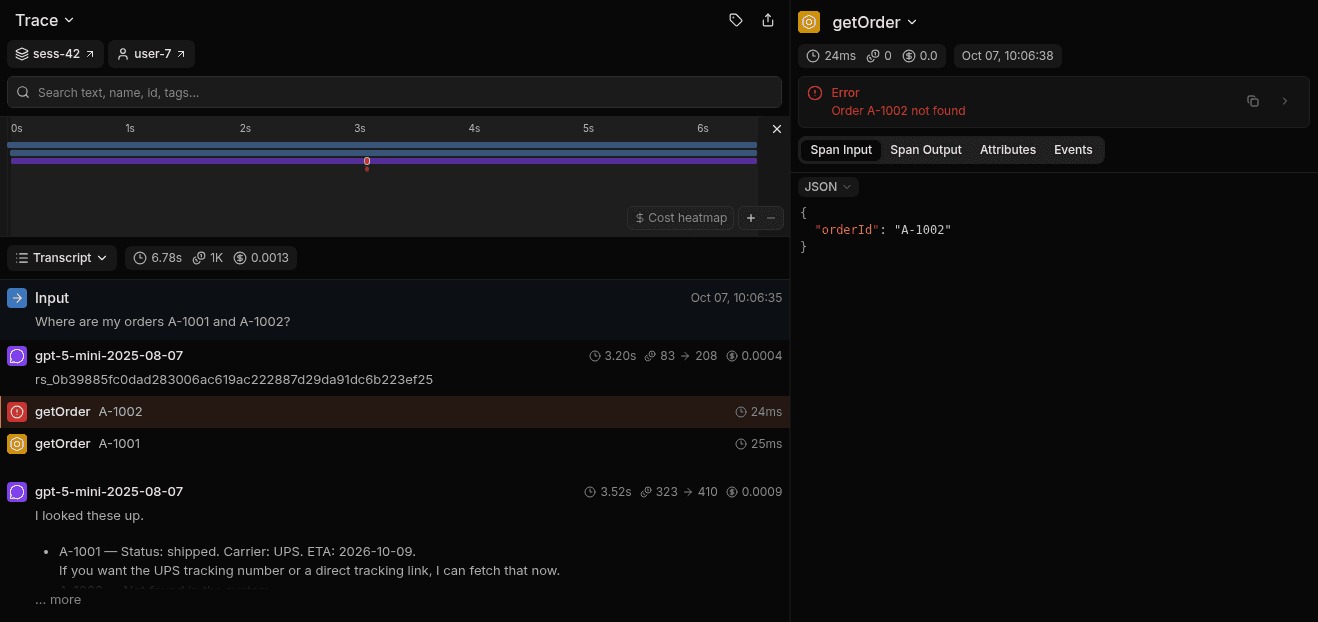Expand the error details chevron
This screenshot has height=622, width=1318.
point(1285,101)
